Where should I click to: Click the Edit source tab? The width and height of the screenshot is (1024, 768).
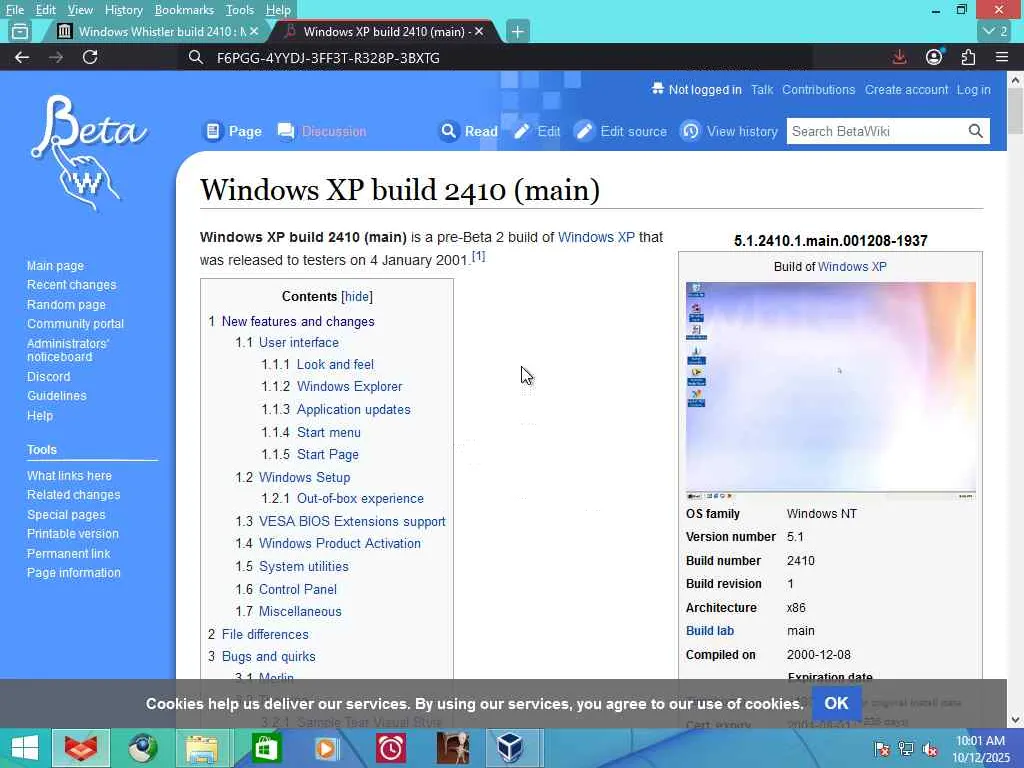tap(620, 131)
